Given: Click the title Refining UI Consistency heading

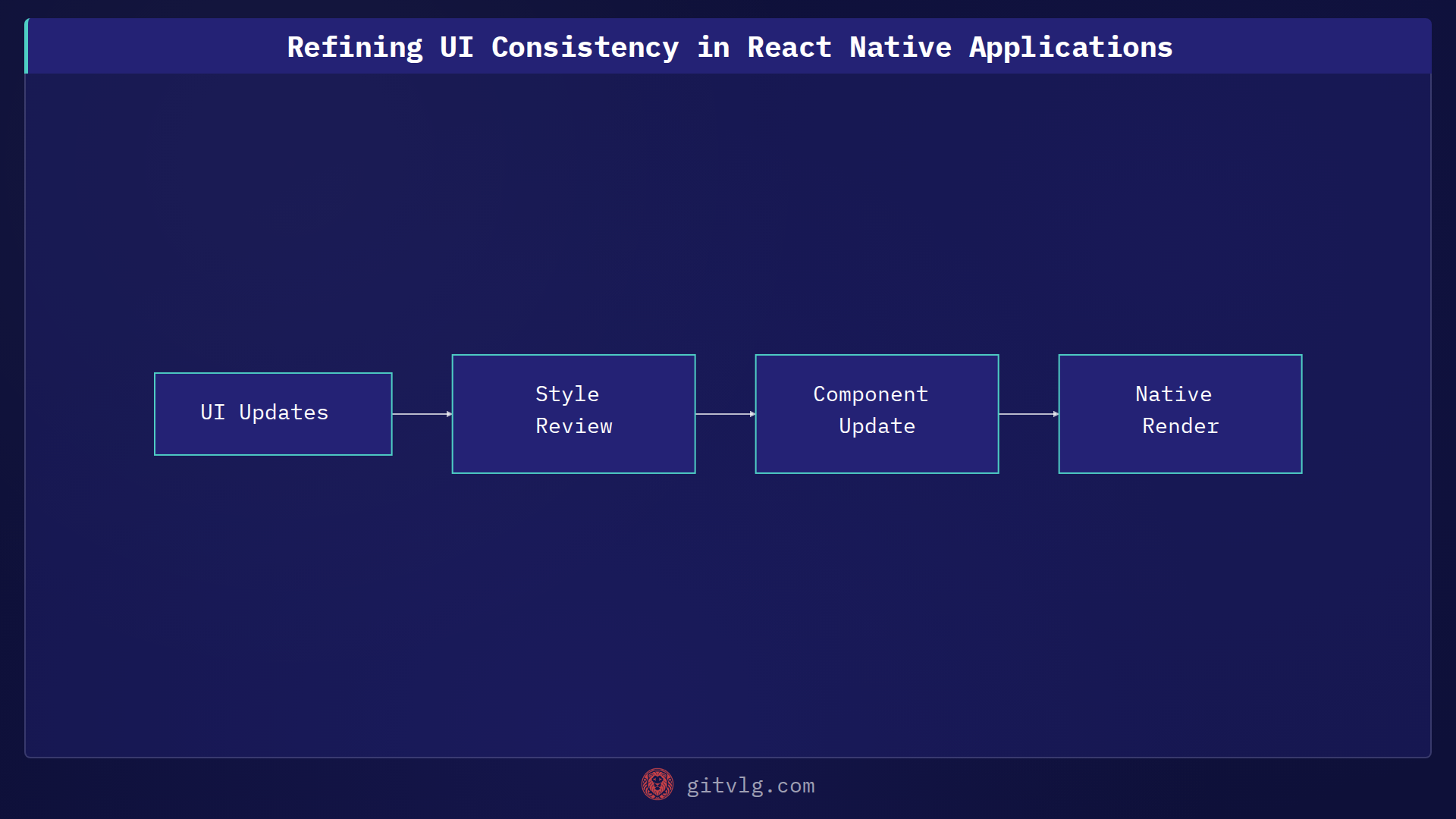Looking at the screenshot, I should pyautogui.click(x=730, y=47).
